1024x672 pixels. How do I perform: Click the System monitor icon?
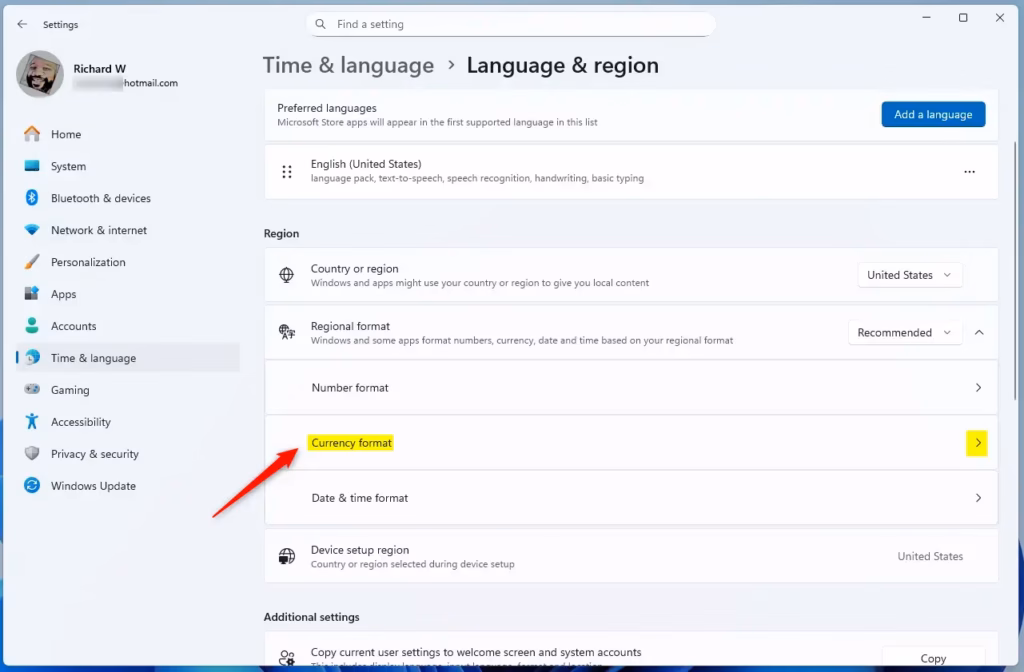[x=31, y=166]
